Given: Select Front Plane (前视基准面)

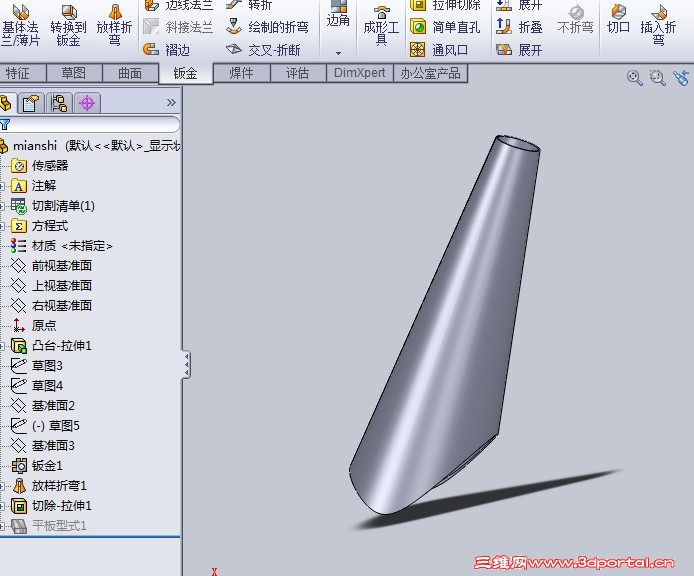Looking at the screenshot, I should pyautogui.click(x=51, y=266).
